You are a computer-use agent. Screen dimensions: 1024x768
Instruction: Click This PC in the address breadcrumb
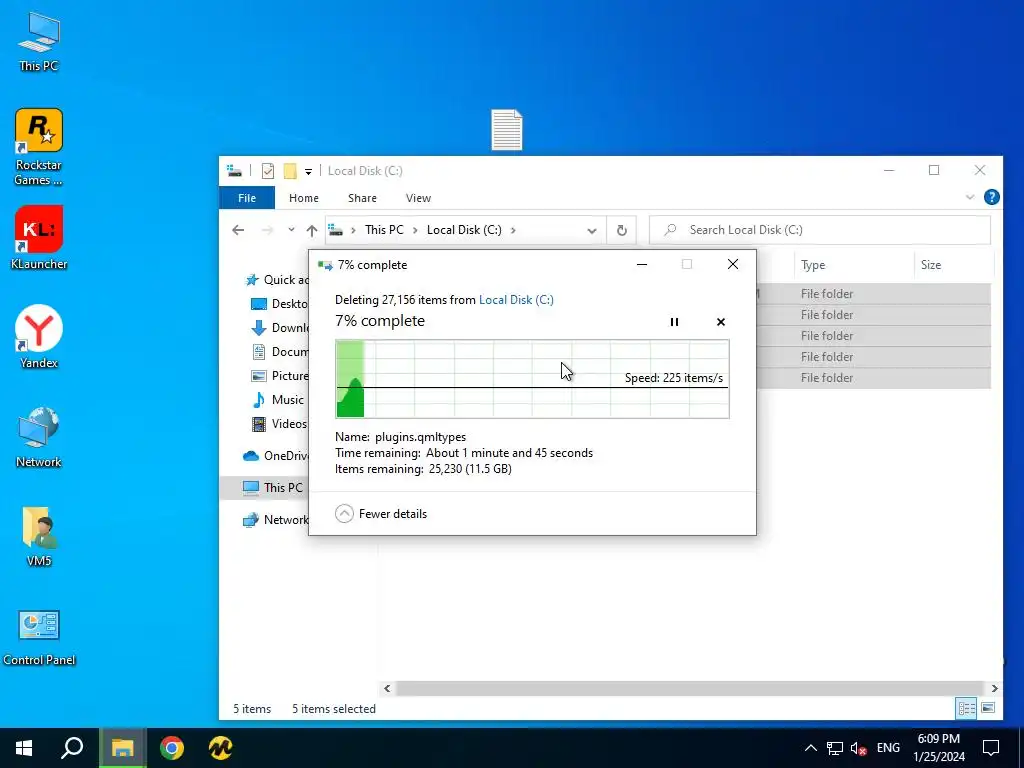tap(384, 230)
